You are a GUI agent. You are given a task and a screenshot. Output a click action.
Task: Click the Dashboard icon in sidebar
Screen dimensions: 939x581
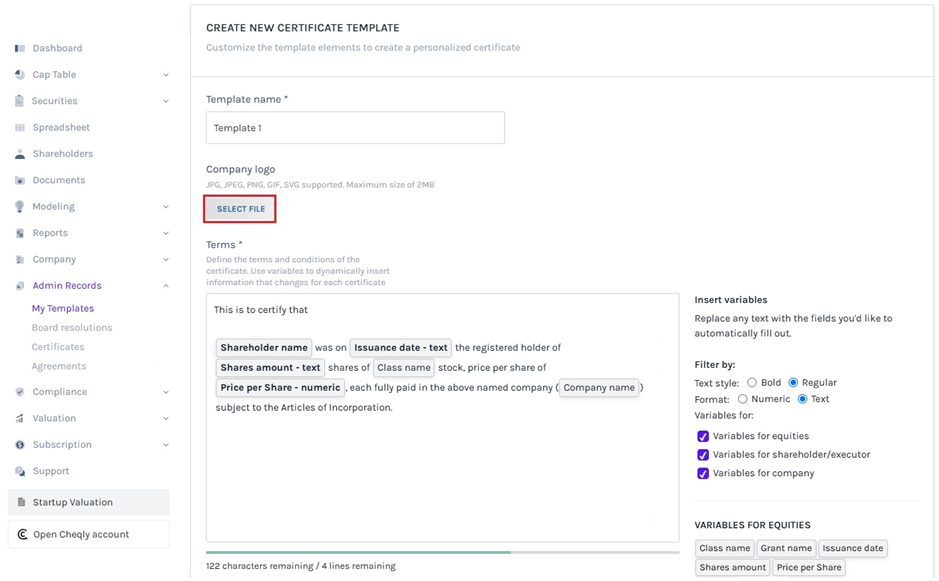[20, 48]
